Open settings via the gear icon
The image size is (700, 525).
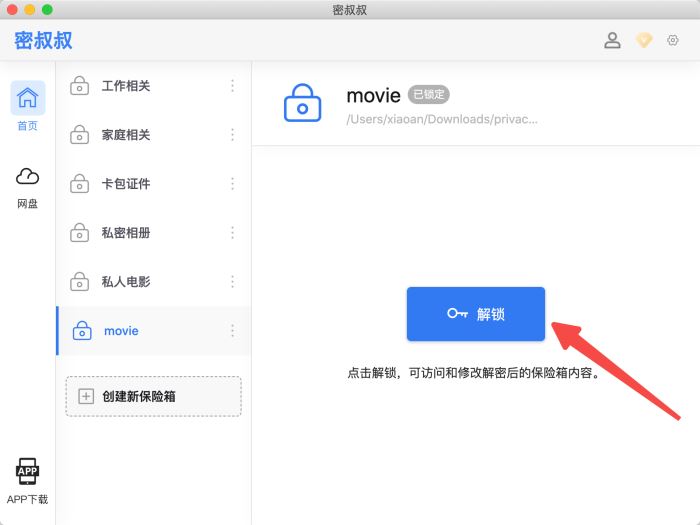tap(673, 40)
